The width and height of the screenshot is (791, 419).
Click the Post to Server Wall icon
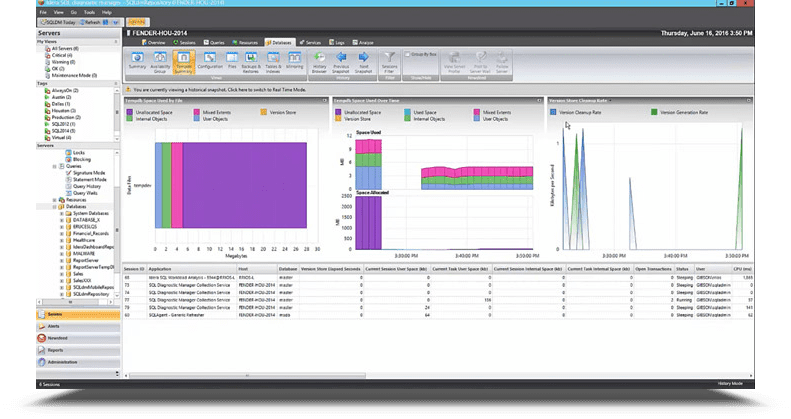[x=480, y=62]
